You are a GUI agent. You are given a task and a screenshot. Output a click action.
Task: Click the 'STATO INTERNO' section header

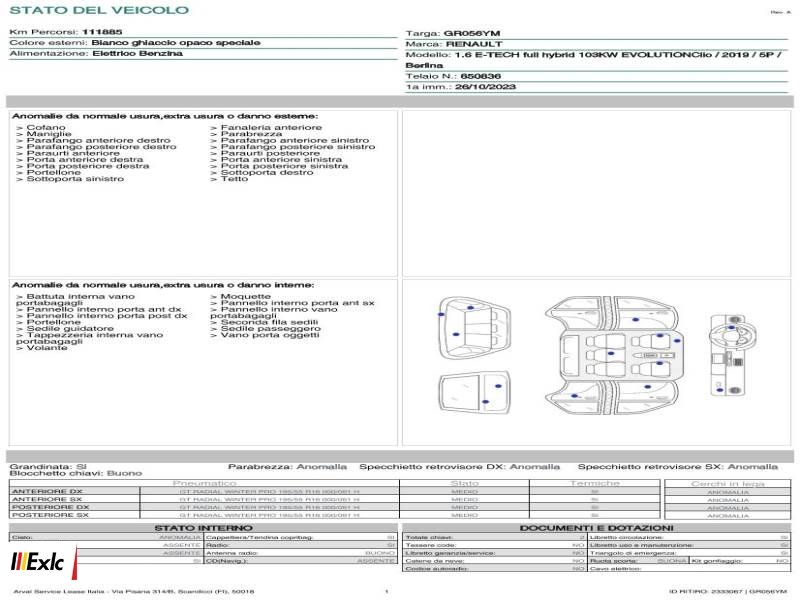coord(204,528)
